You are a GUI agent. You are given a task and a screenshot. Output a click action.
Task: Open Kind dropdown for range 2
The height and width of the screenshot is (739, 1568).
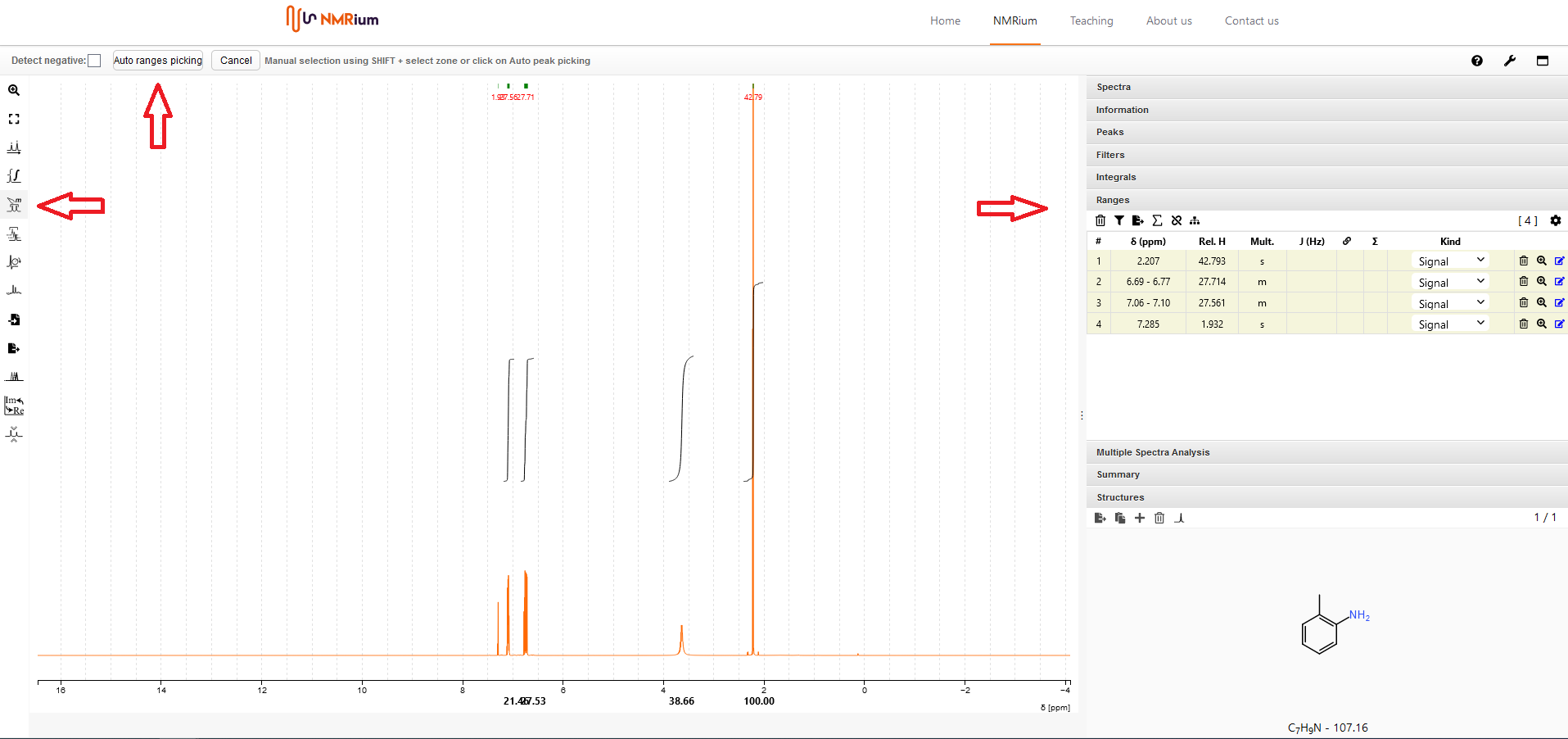(1450, 282)
